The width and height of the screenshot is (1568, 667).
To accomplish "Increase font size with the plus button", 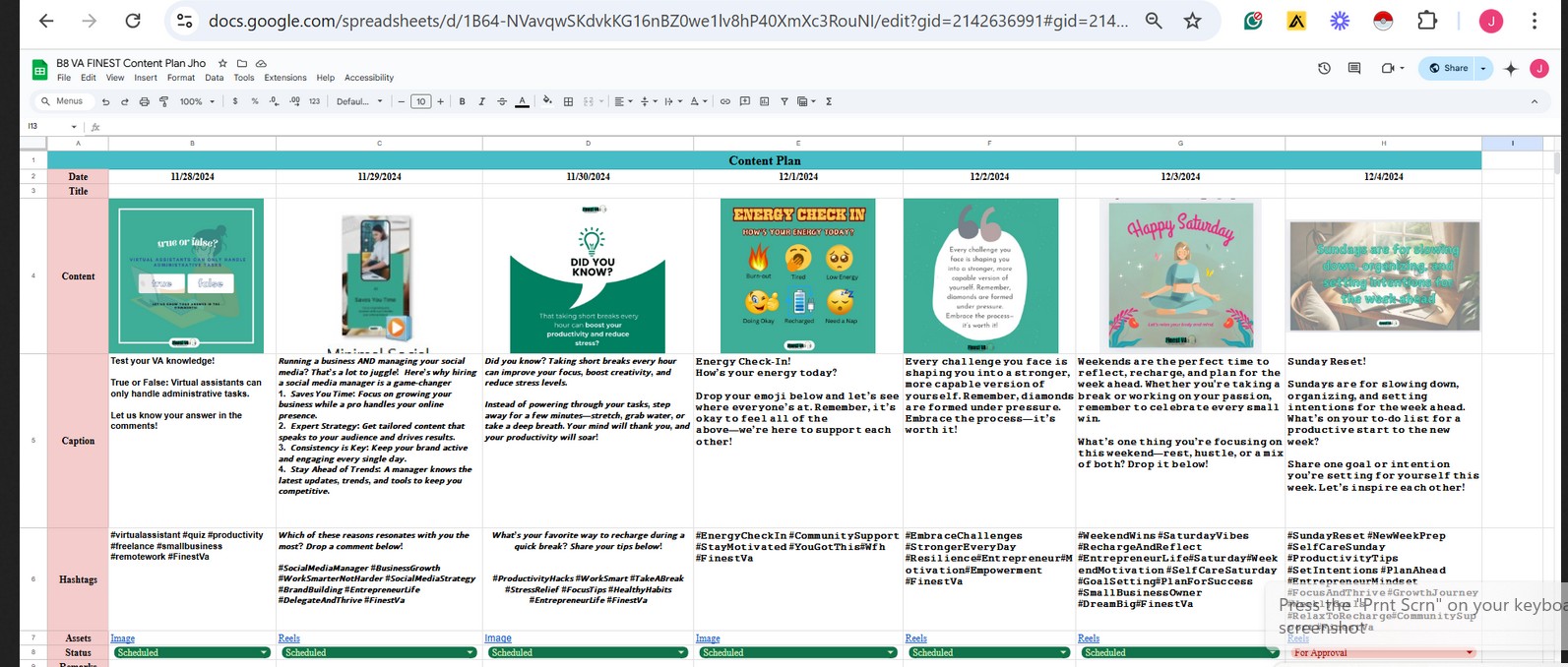I will pyautogui.click(x=440, y=101).
